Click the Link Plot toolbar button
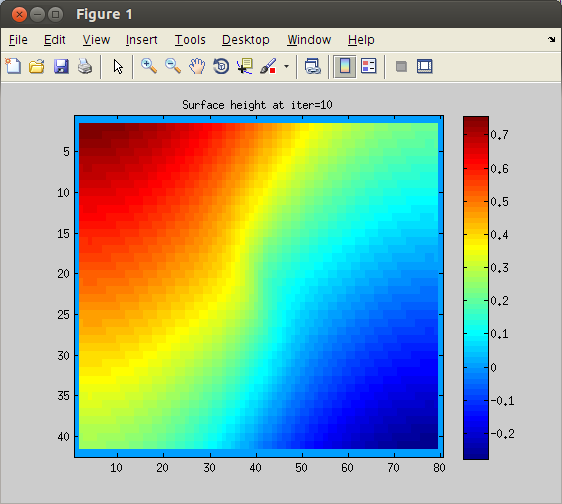This screenshot has height=504, width=562. 313,66
